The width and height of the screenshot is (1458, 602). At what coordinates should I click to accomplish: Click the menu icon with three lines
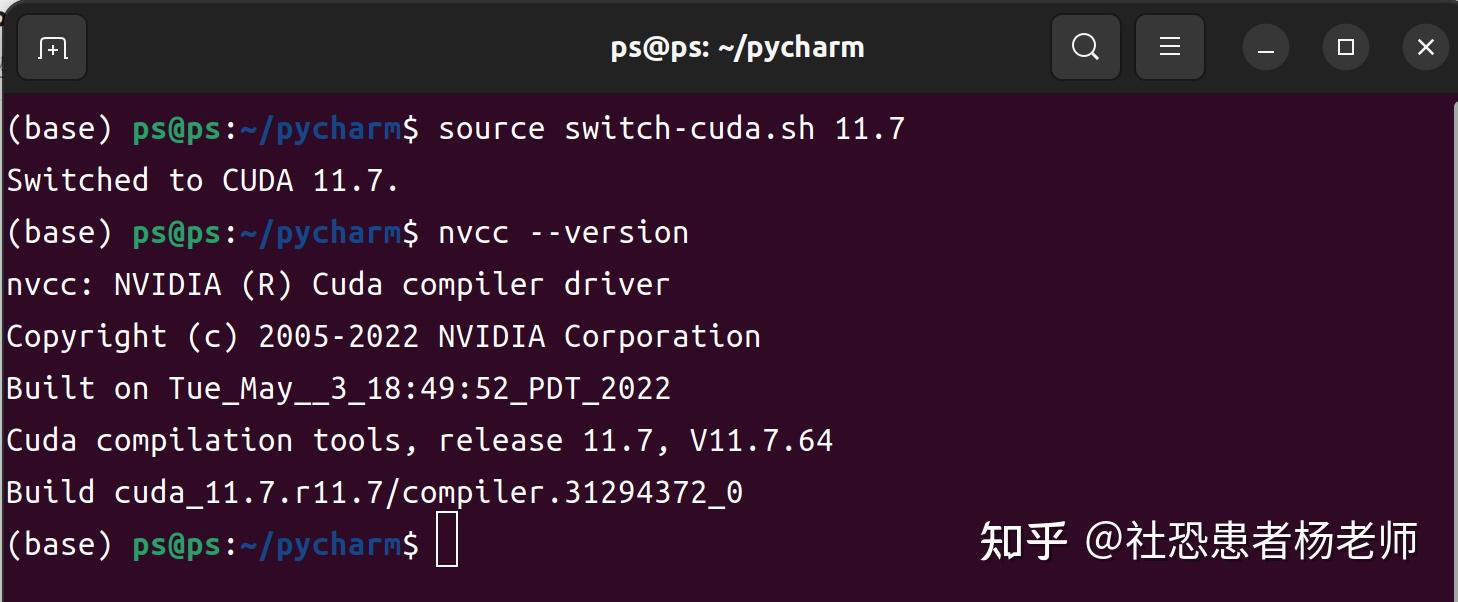pyautogui.click(x=1169, y=46)
